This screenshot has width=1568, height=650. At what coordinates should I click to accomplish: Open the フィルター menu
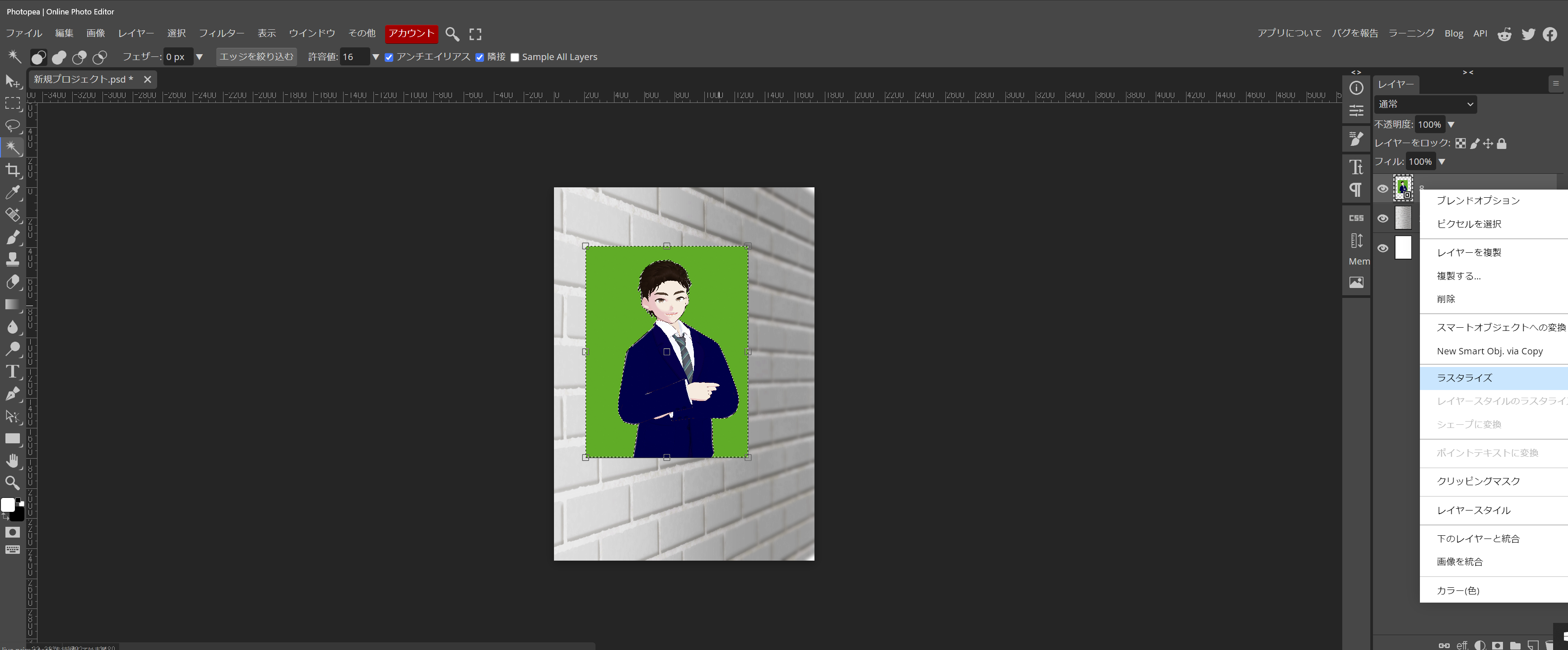click(x=222, y=33)
